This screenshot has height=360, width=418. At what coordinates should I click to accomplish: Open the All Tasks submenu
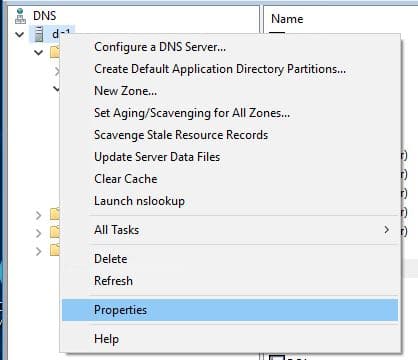point(230,230)
